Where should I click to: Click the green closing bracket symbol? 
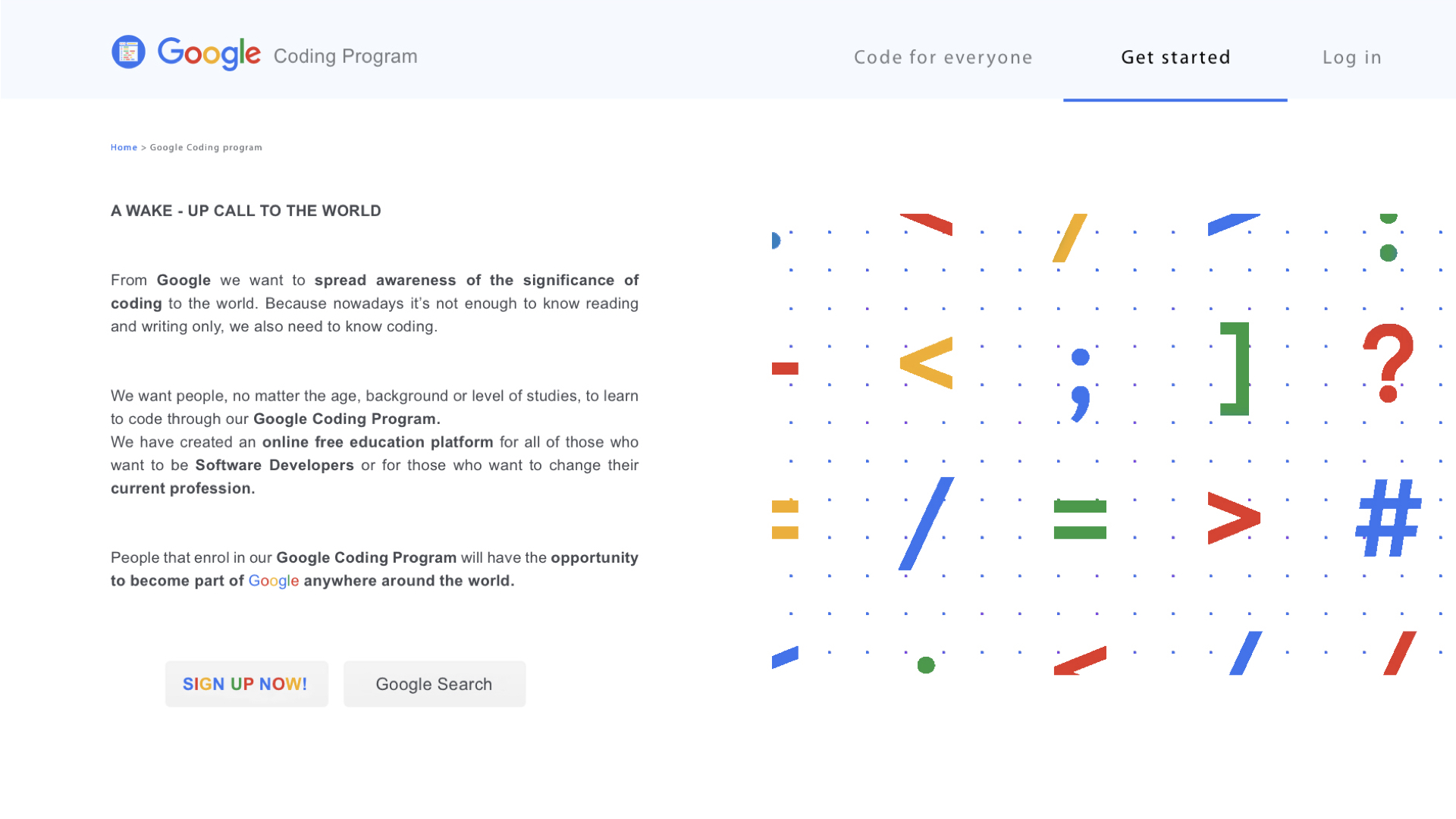click(x=1235, y=369)
